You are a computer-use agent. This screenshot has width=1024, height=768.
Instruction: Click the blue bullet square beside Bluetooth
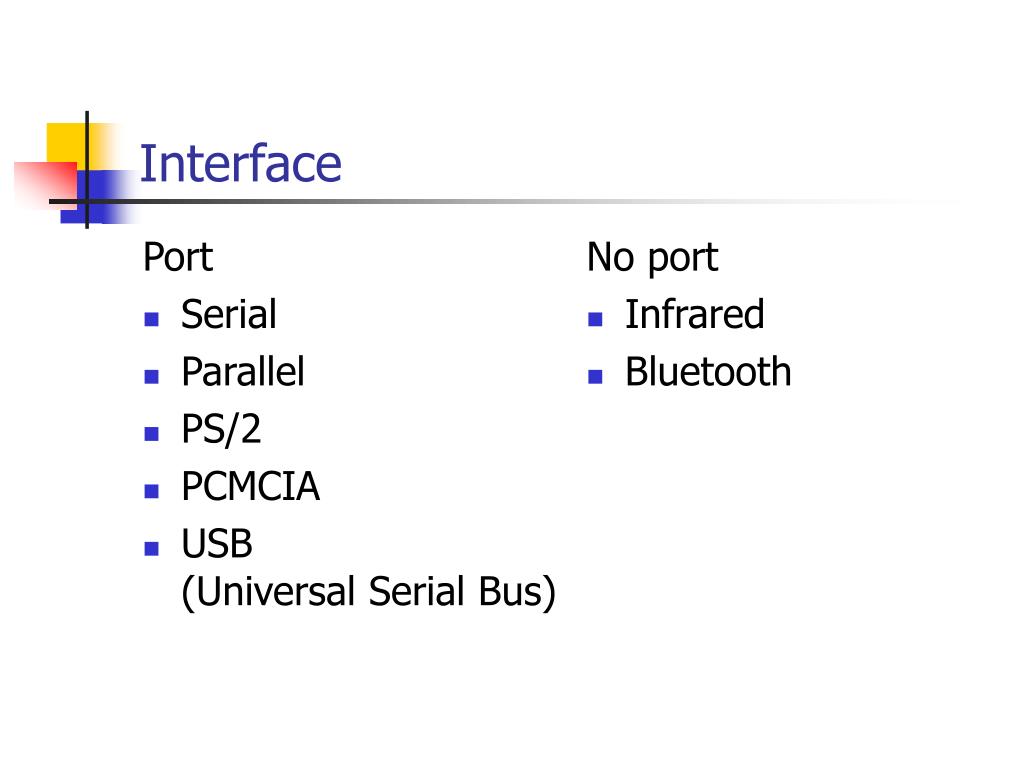[595, 376]
